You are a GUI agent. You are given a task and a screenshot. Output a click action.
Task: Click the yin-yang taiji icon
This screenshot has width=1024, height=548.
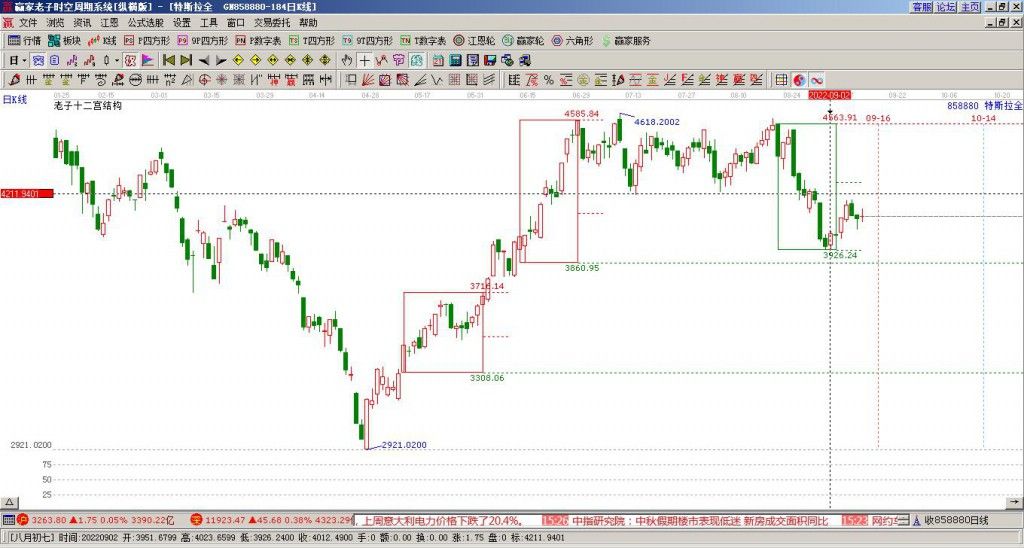[799, 79]
